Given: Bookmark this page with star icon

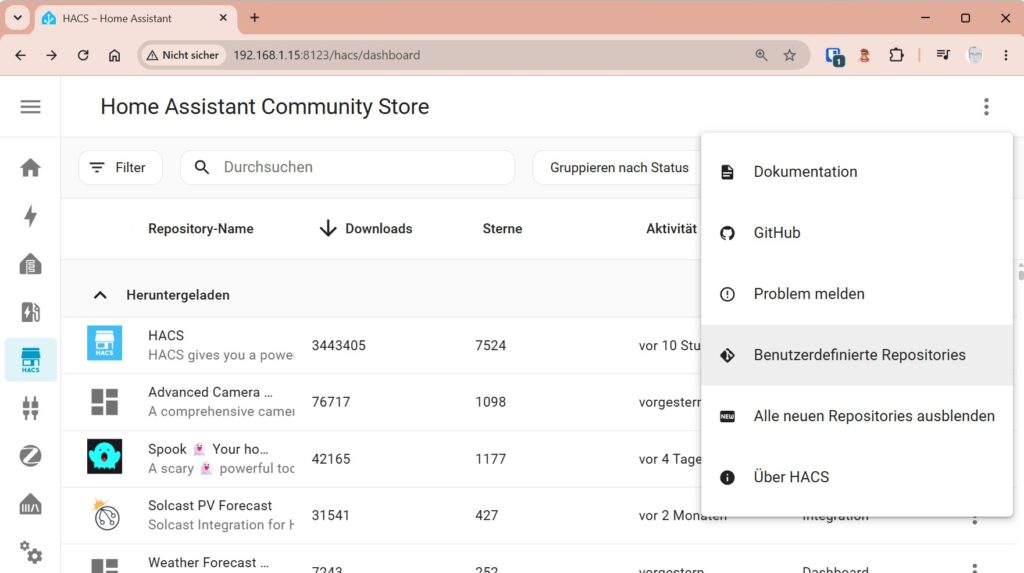Looking at the screenshot, I should click(790, 56).
